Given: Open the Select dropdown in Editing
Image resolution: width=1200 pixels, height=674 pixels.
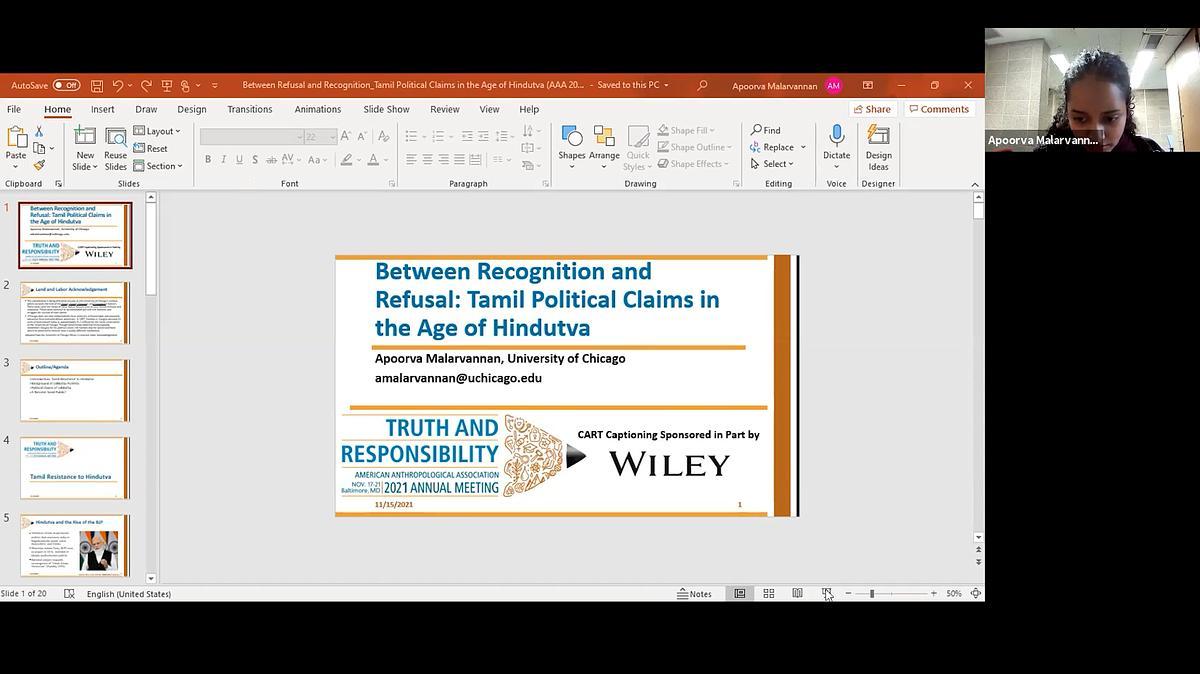Looking at the screenshot, I should [x=772, y=164].
